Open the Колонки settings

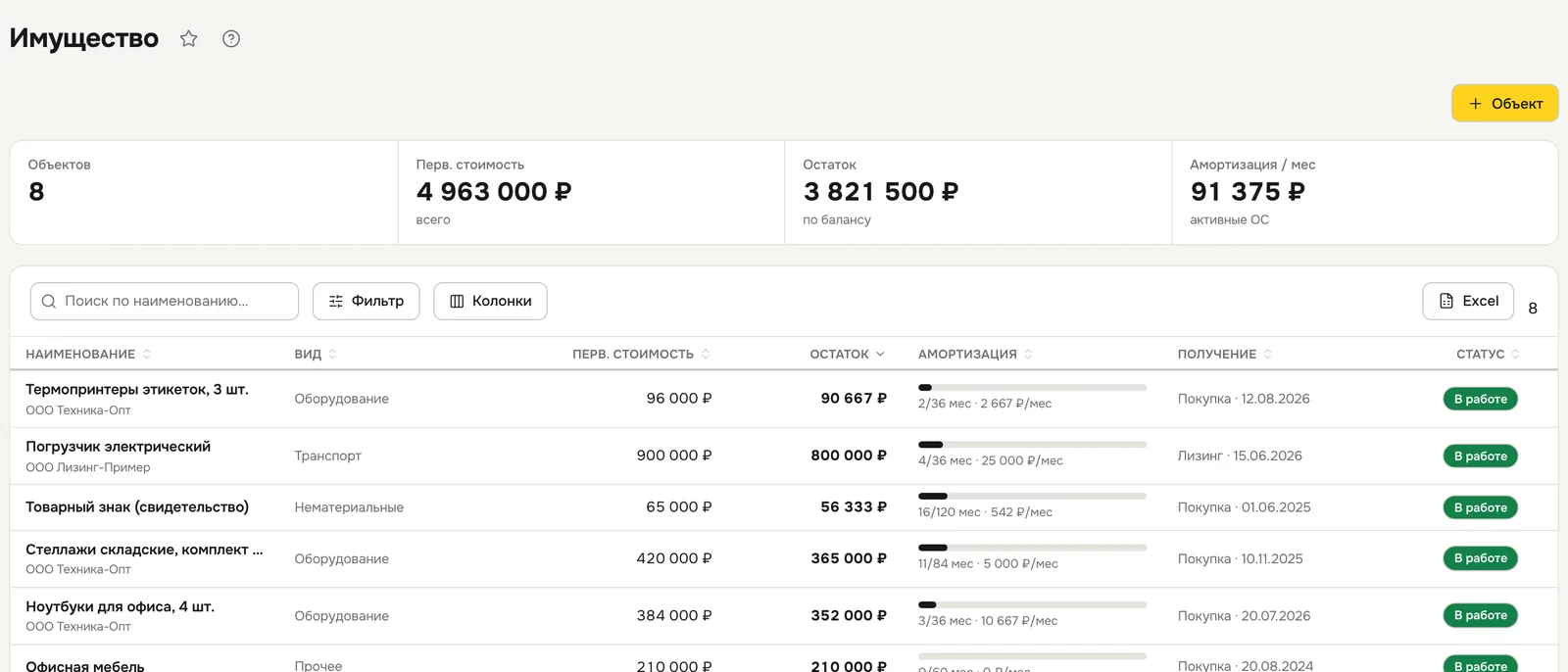491,302
